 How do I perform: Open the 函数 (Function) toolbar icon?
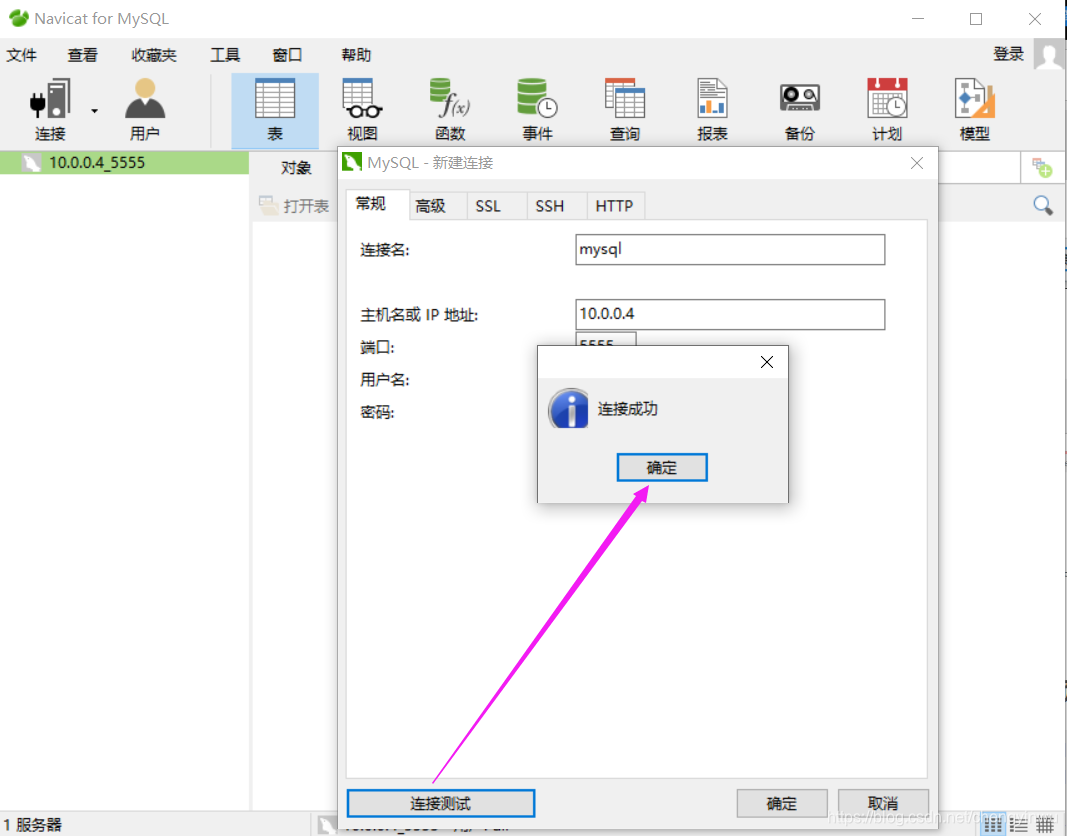pyautogui.click(x=450, y=109)
